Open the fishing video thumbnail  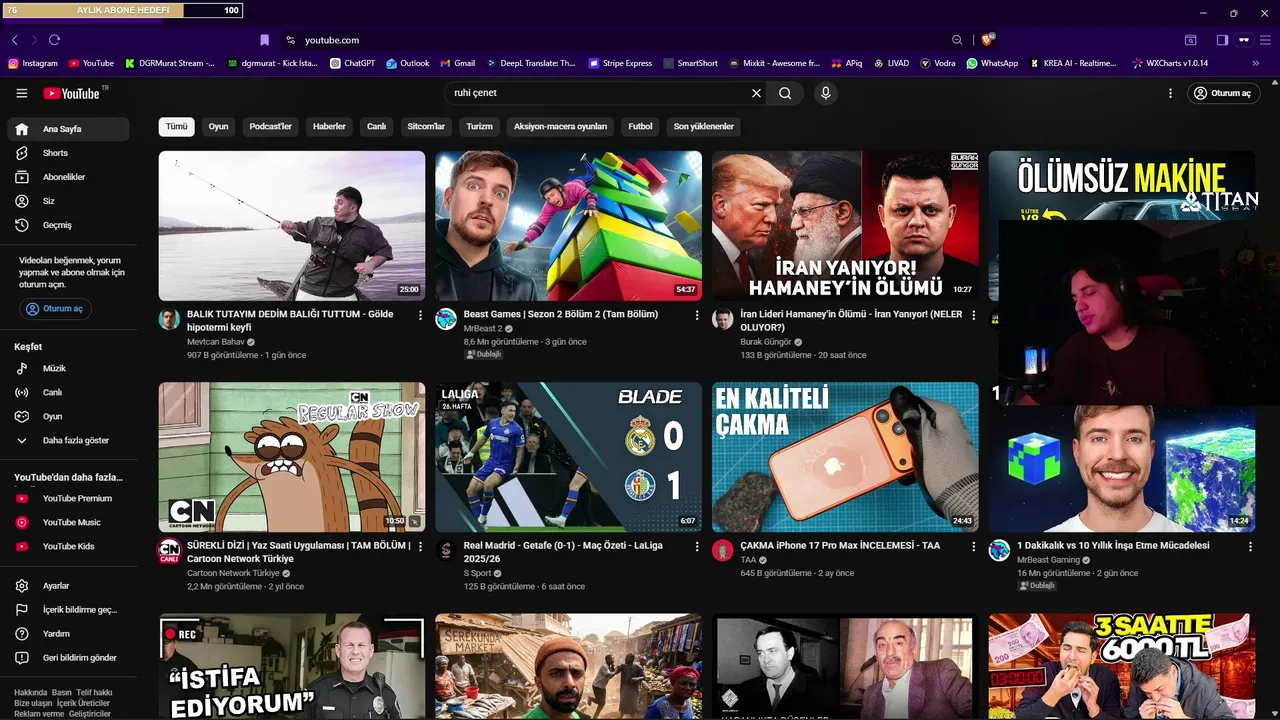292,226
